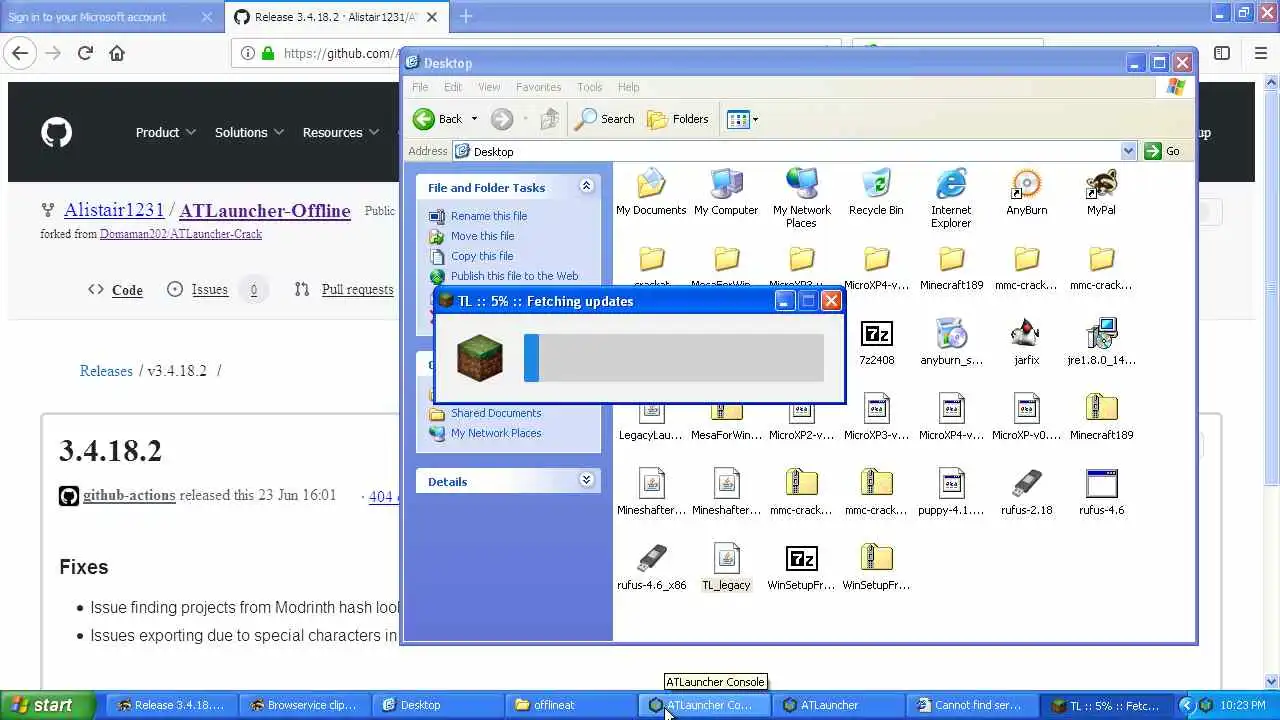The height and width of the screenshot is (720, 1280).
Task: Expand the Product menu on GitHub
Action: coord(166,132)
